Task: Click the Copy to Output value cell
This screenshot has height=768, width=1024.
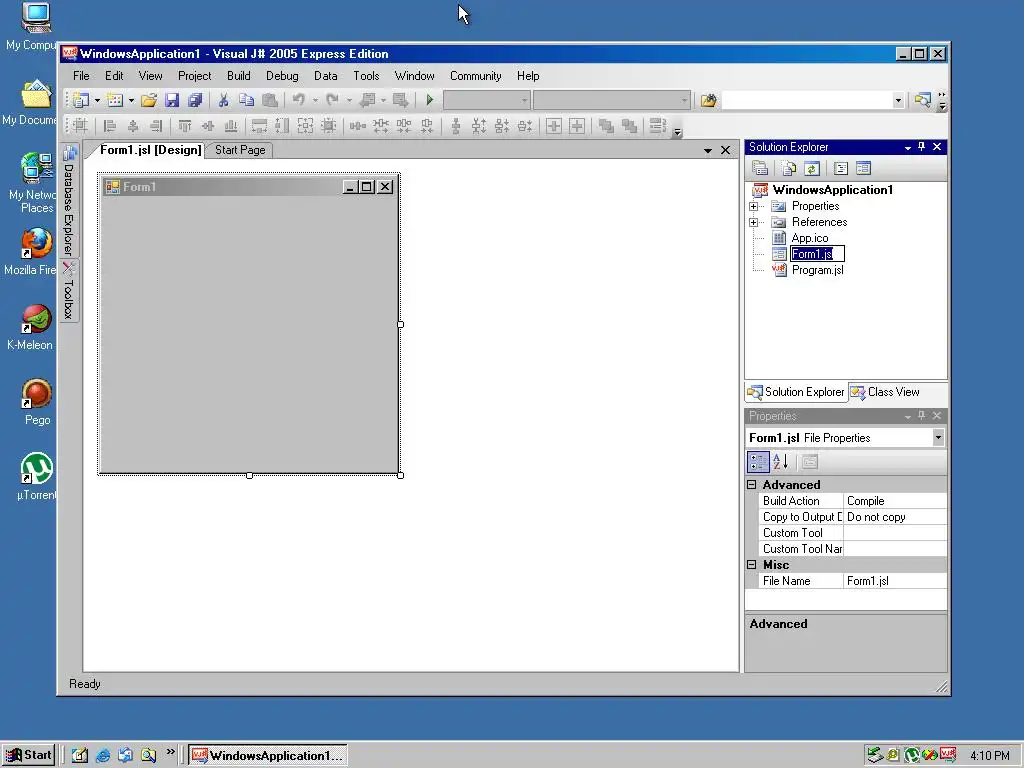Action: [x=895, y=517]
